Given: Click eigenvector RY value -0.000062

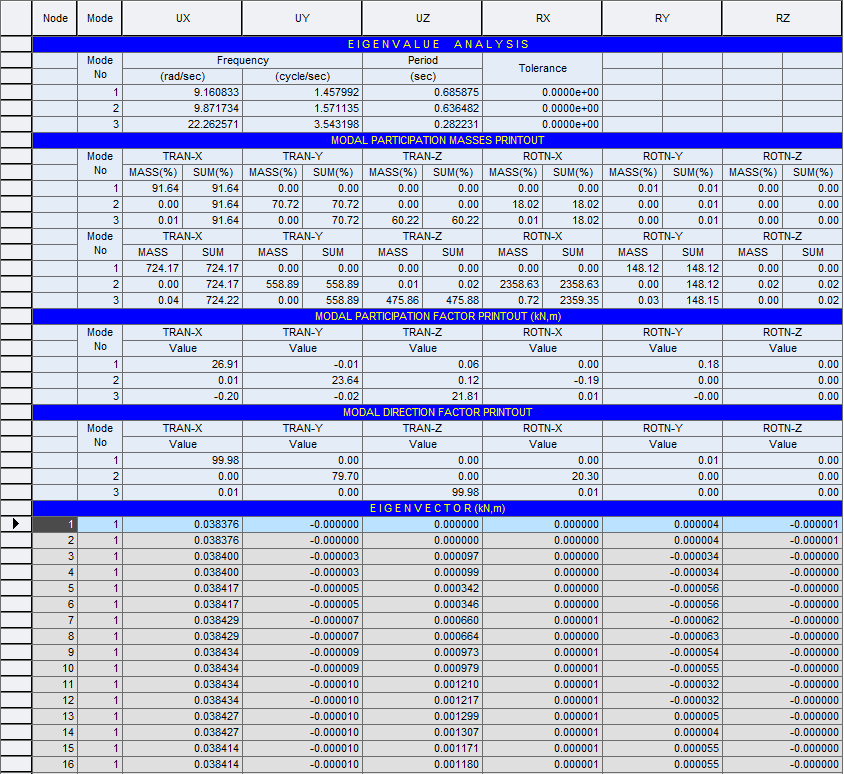Looking at the screenshot, I should pos(662,620).
